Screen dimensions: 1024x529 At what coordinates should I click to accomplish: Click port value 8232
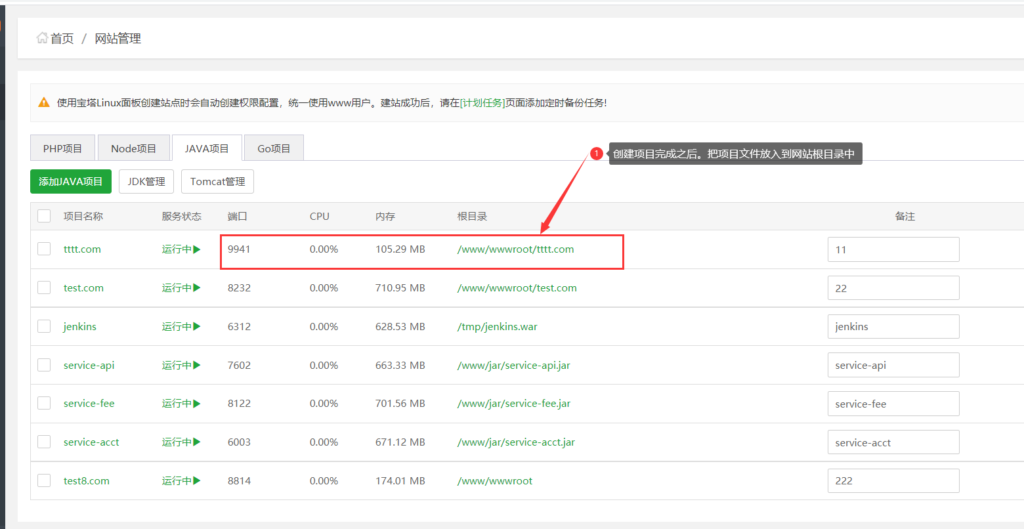[239, 288]
